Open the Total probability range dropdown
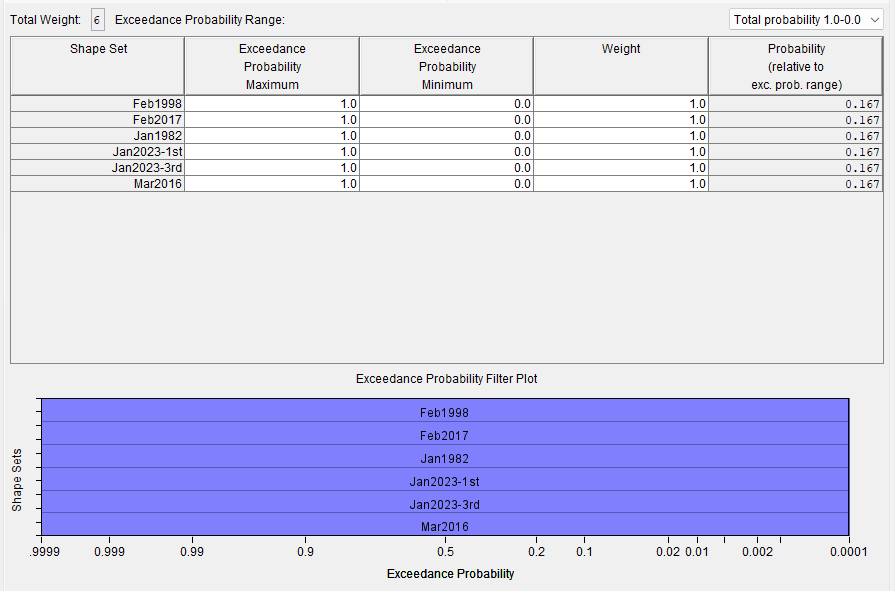This screenshot has width=895, height=591. point(806,20)
